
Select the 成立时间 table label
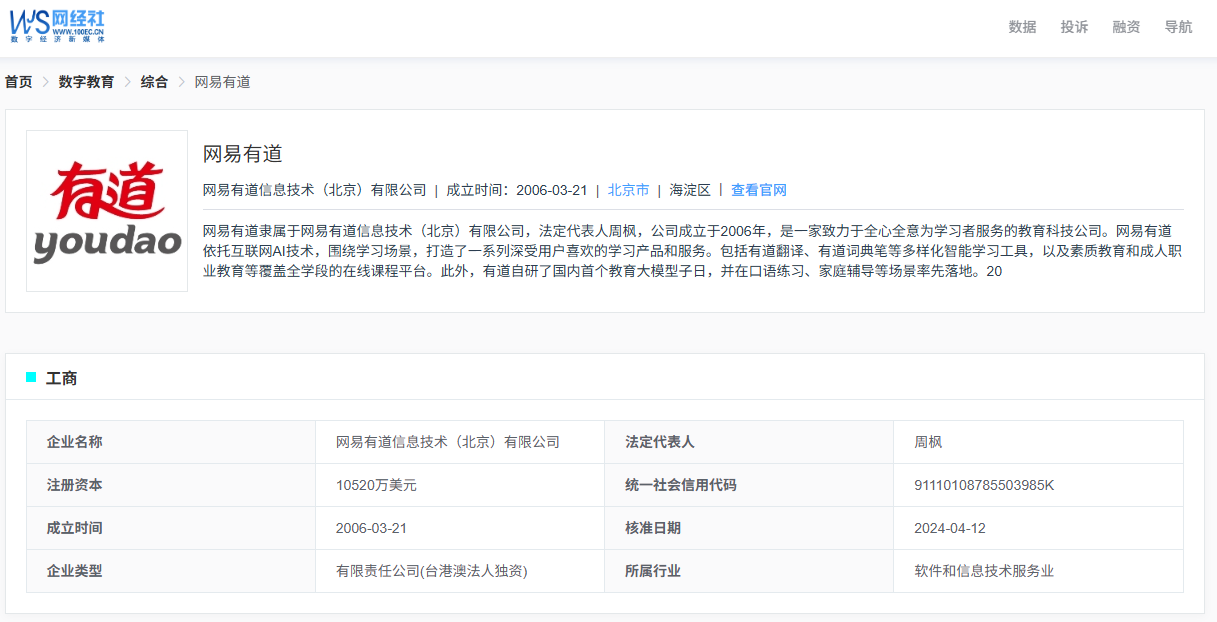(74, 528)
